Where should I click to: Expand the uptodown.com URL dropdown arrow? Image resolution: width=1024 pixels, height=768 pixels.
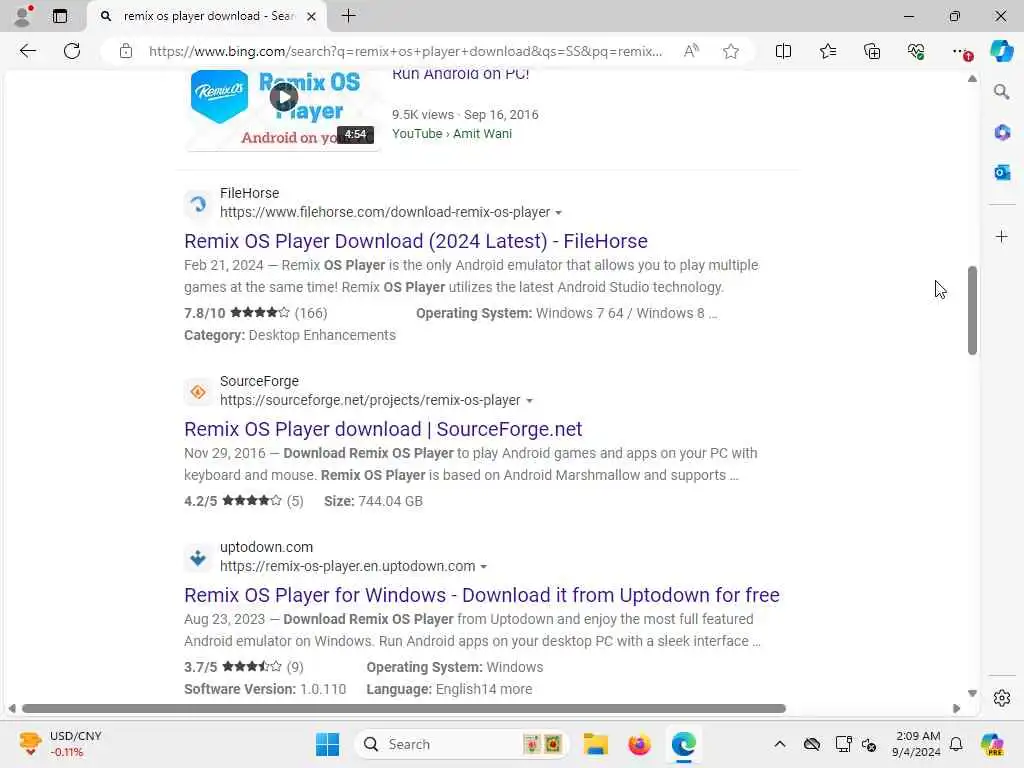(484, 567)
